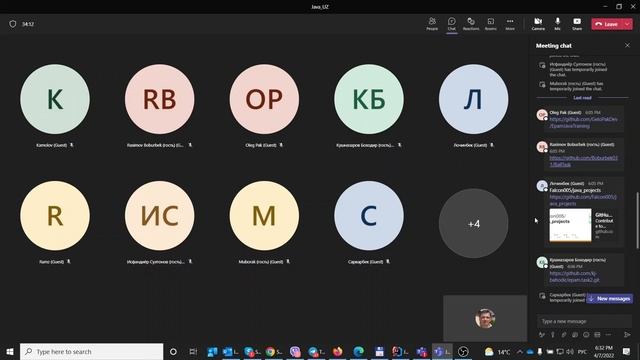The width and height of the screenshot is (640, 360).
Task: Open Microsoft Edge from the taskbar
Action: pyautogui.click(x=358, y=351)
